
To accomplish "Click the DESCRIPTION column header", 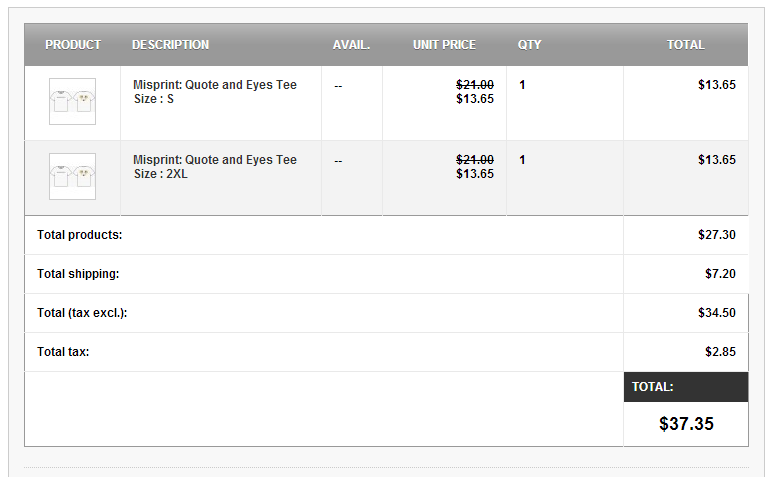I will pyautogui.click(x=171, y=45).
